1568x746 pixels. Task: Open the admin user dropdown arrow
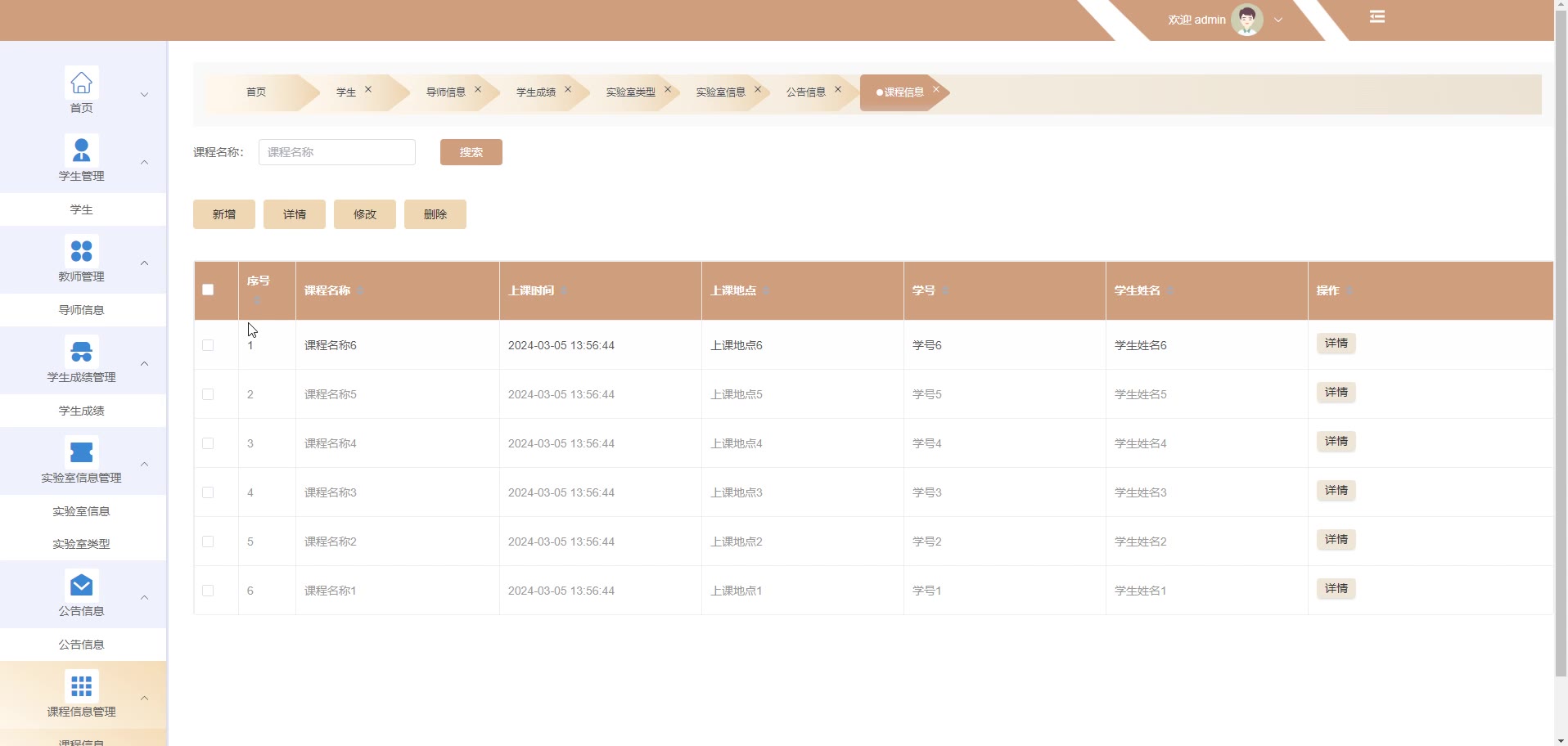tap(1278, 20)
